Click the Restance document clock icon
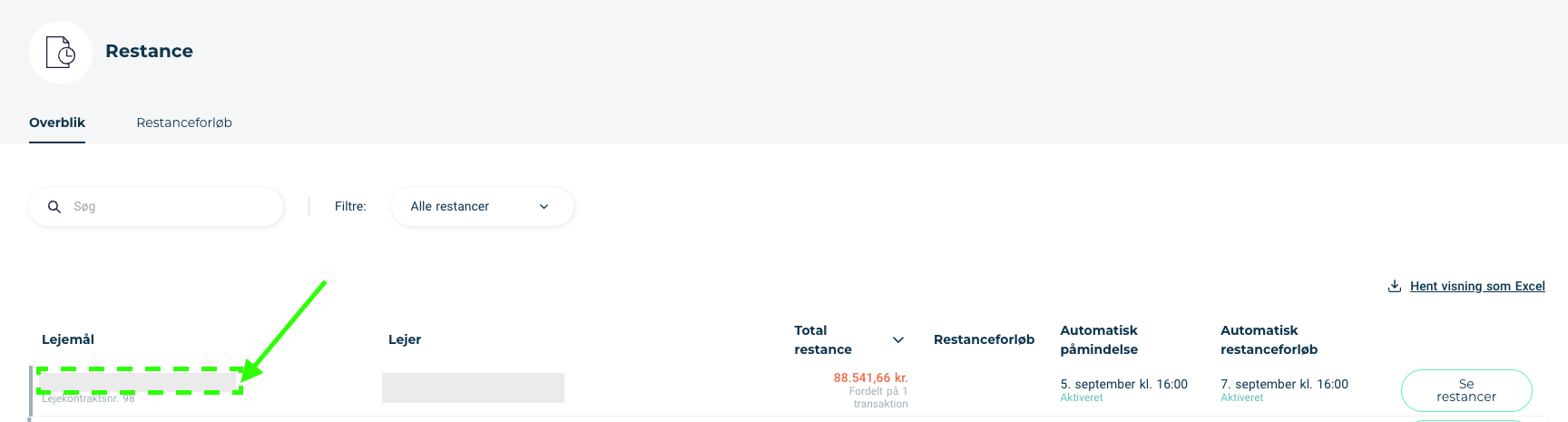Viewport: 1568px width, 422px height. click(61, 53)
